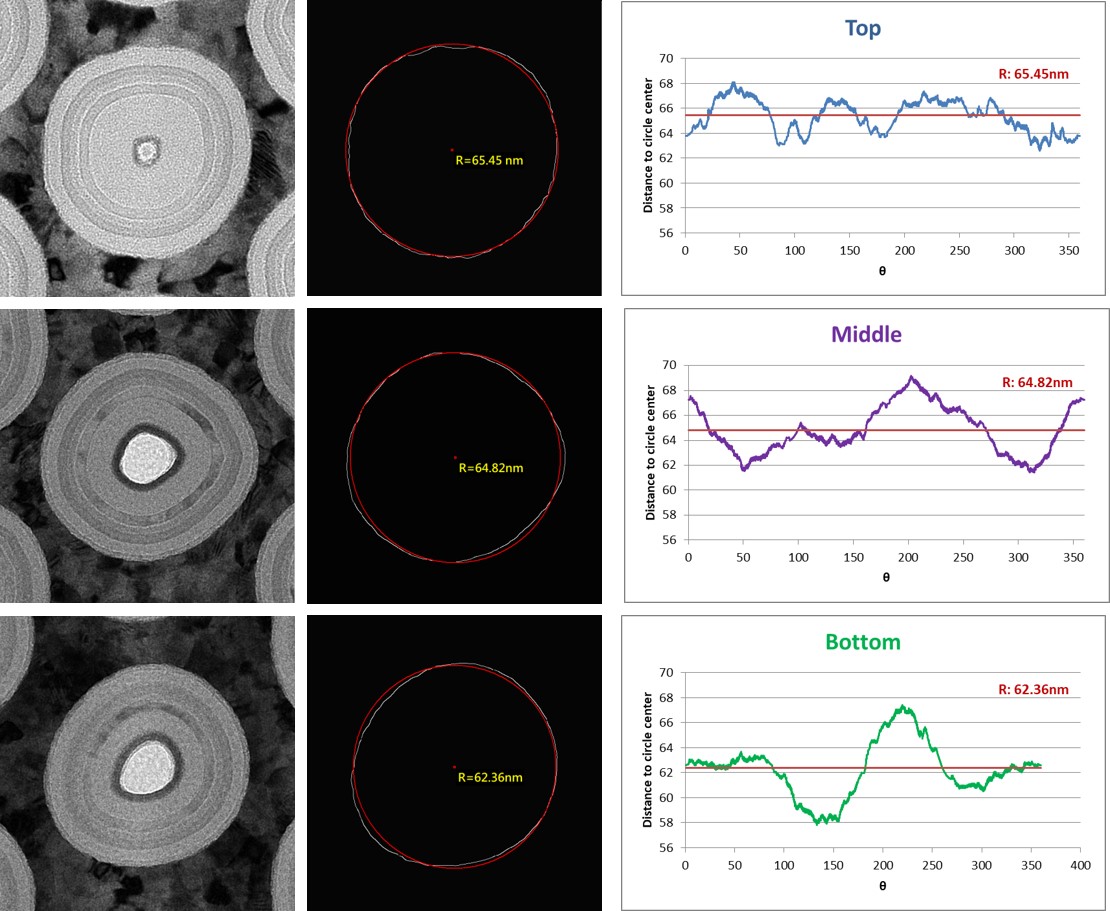Select the vertical axis title of Middle chart
This screenshot has height=911, width=1110.
click(x=650, y=455)
